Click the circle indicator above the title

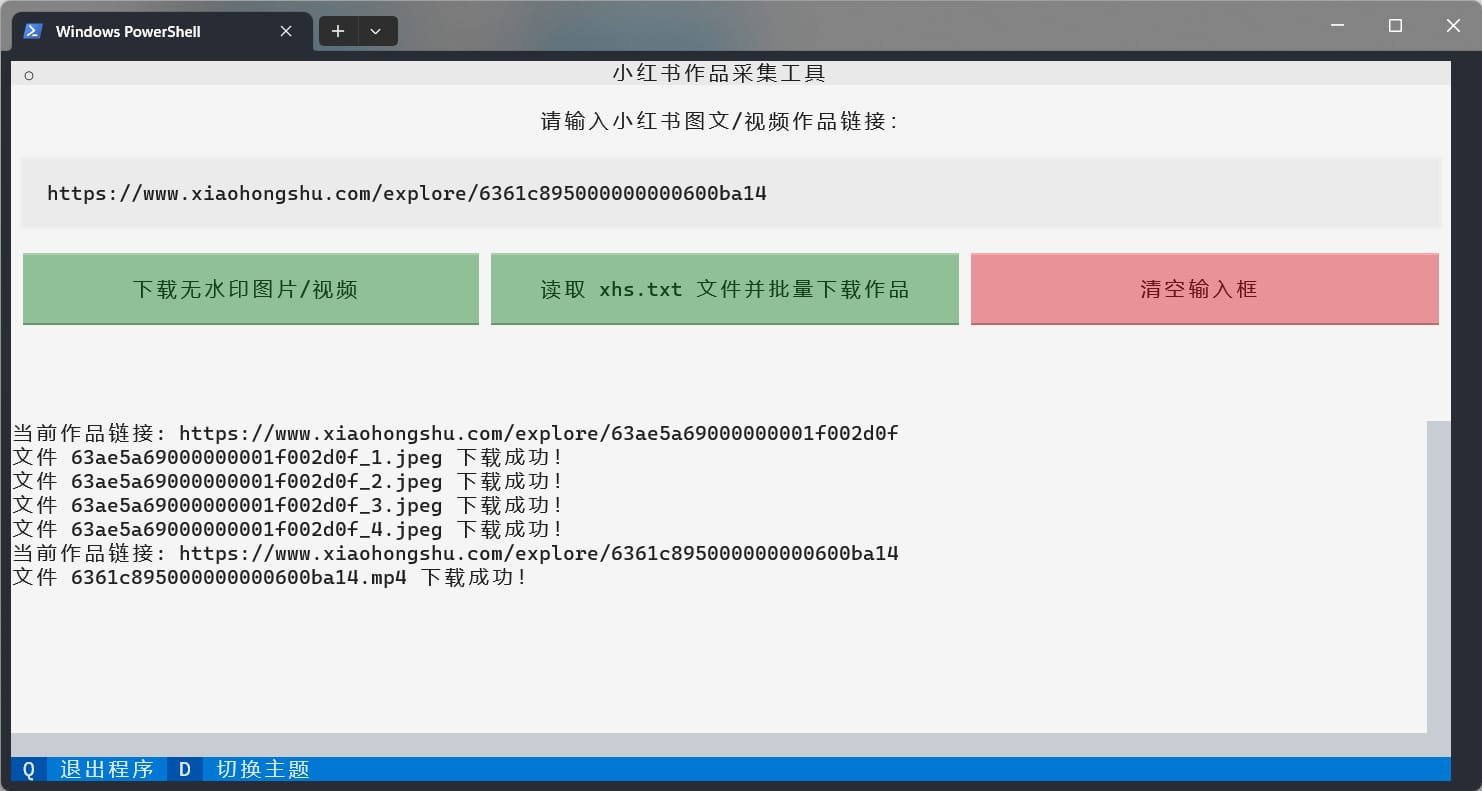(x=29, y=74)
